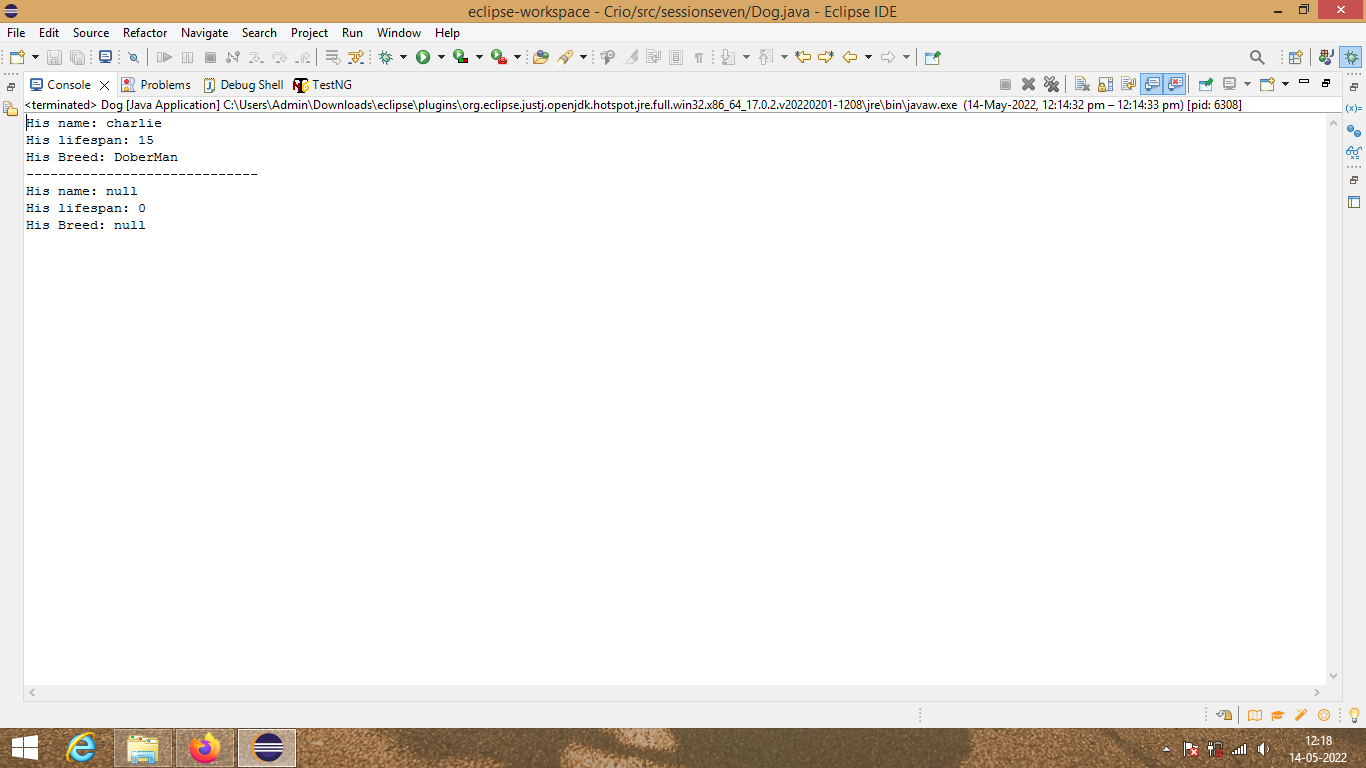Image resolution: width=1366 pixels, height=768 pixels.
Task: Expand the Back history dropdown arrow
Action: coord(868,57)
